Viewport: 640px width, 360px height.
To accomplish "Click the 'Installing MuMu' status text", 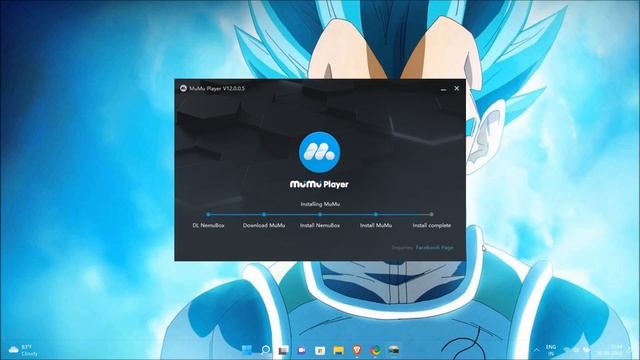I will pyautogui.click(x=320, y=204).
